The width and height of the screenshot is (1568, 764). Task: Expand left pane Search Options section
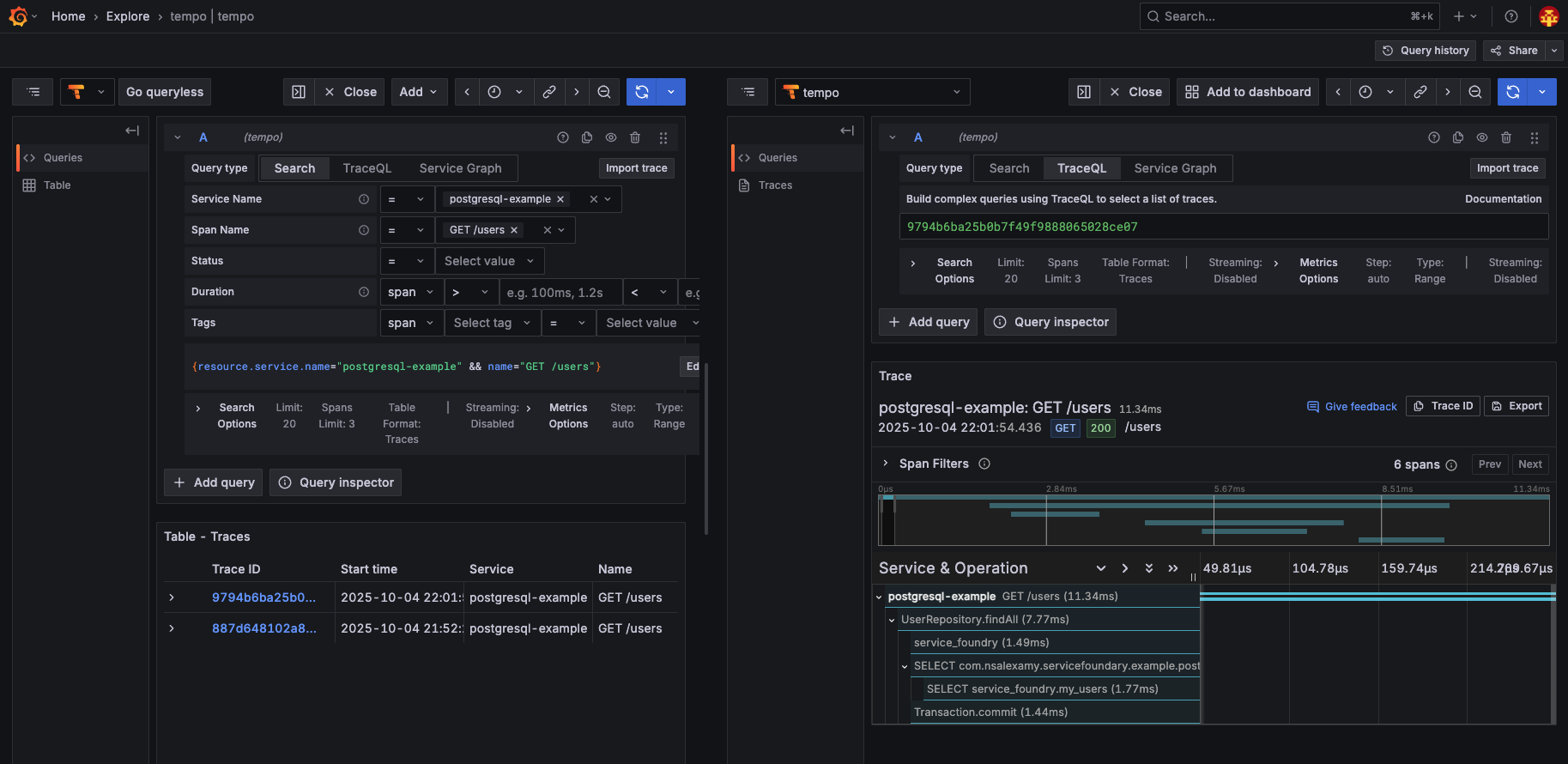(198, 409)
